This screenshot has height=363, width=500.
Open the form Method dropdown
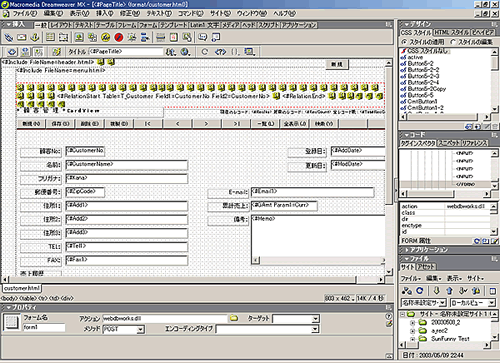point(141,329)
